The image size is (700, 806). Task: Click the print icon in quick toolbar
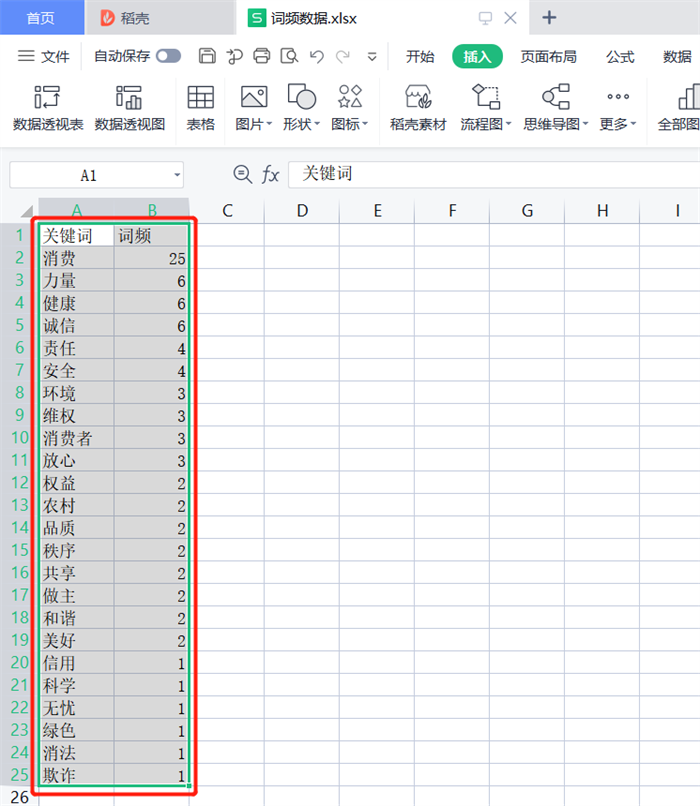point(262,56)
